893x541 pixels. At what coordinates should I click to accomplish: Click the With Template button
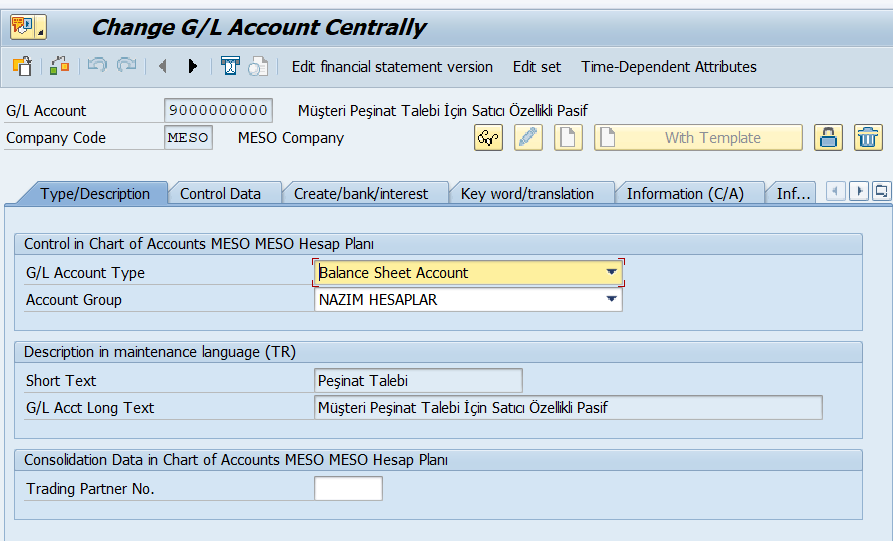698,137
